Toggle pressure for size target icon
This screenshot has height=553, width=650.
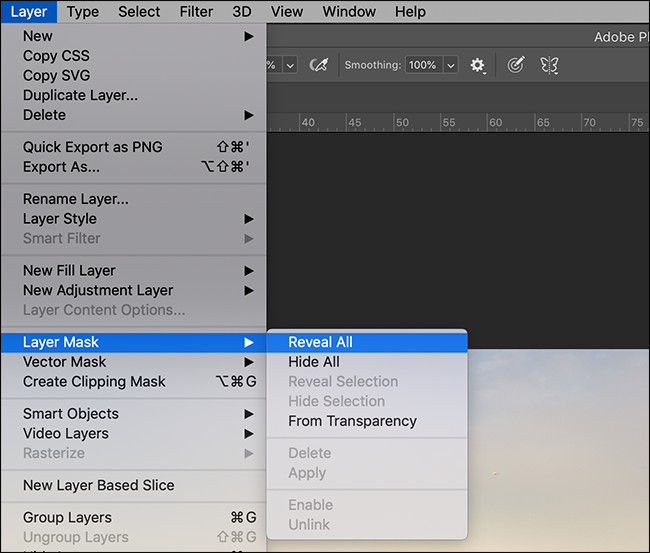(x=516, y=65)
